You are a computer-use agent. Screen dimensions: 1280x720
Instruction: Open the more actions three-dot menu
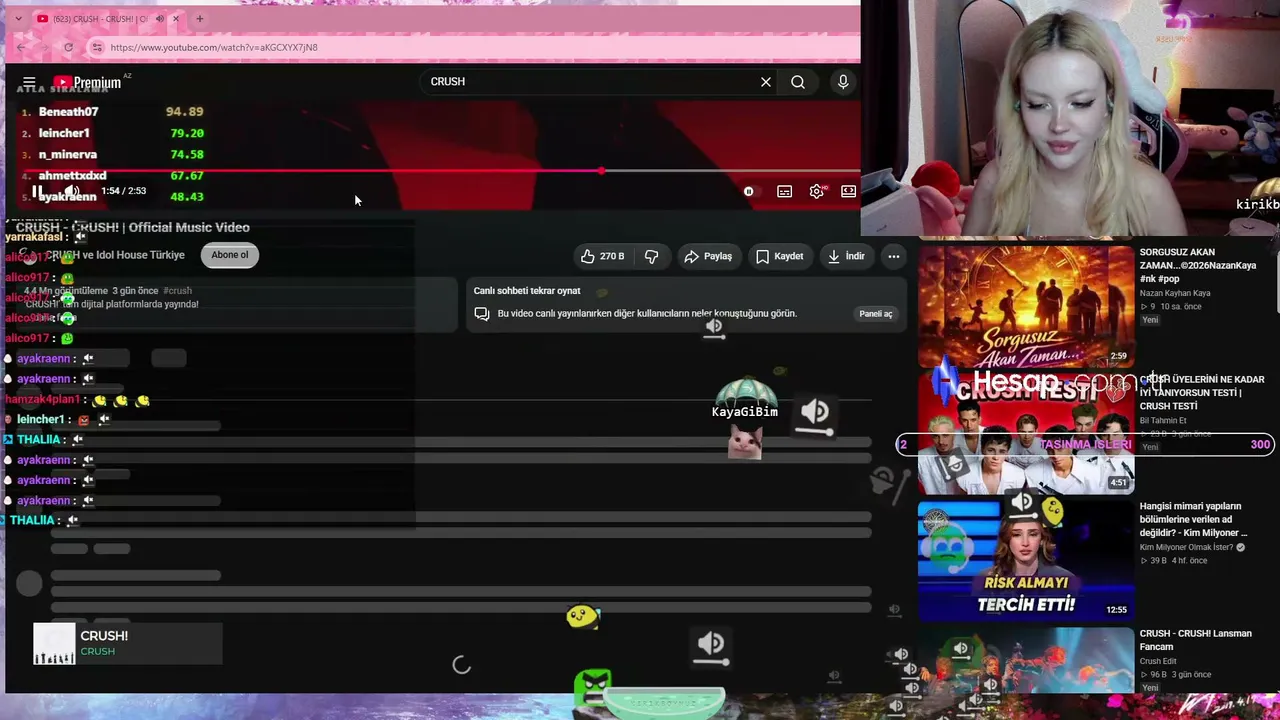coord(894,256)
